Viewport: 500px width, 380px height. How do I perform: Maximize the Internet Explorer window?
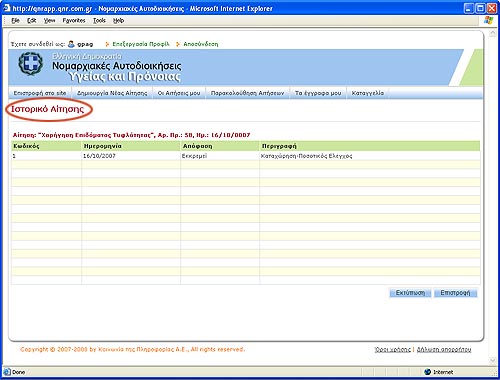pos(480,8)
